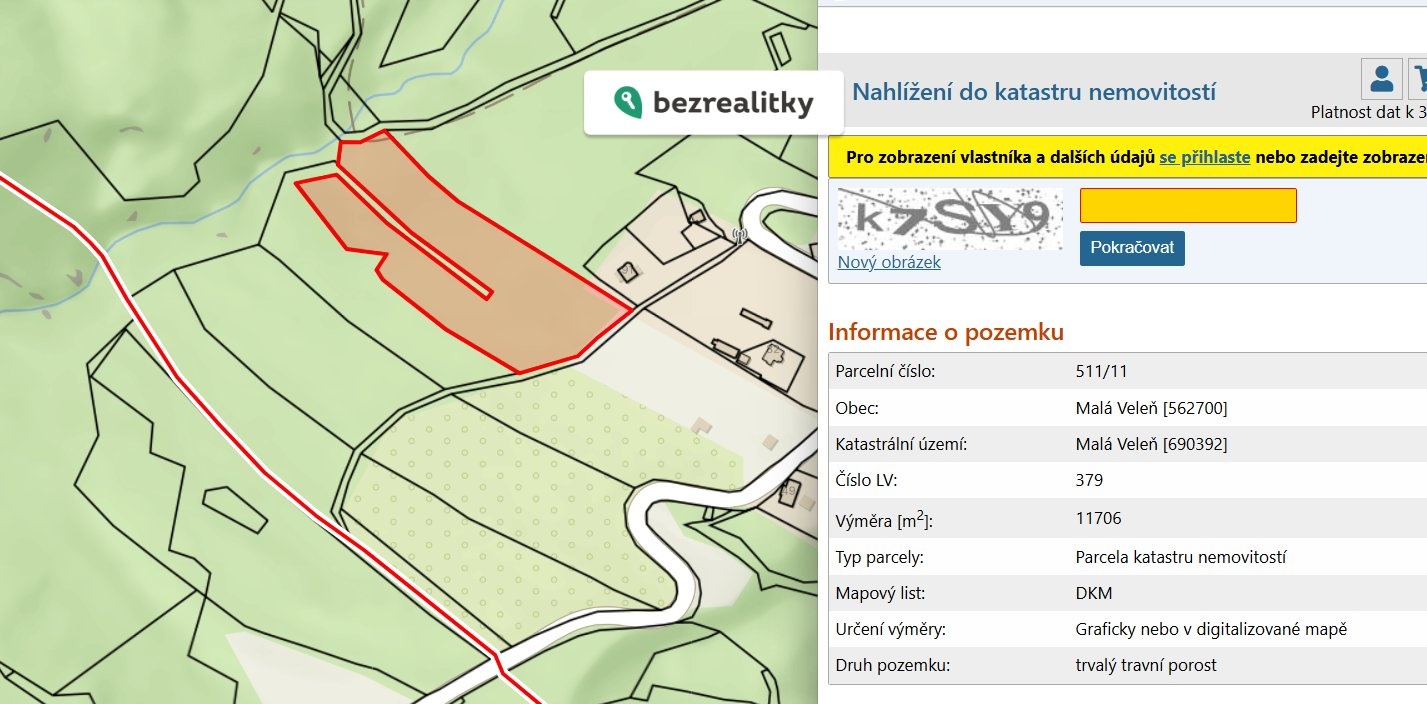Click the 'Parcelní číslo:' label
1427x704 pixels.
tap(885, 371)
